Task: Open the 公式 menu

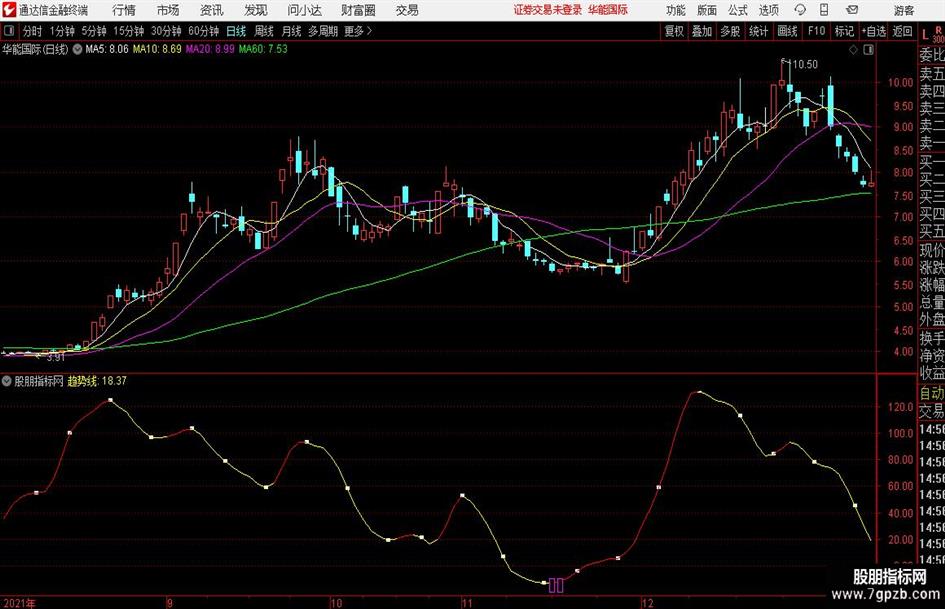Action: 737,10
